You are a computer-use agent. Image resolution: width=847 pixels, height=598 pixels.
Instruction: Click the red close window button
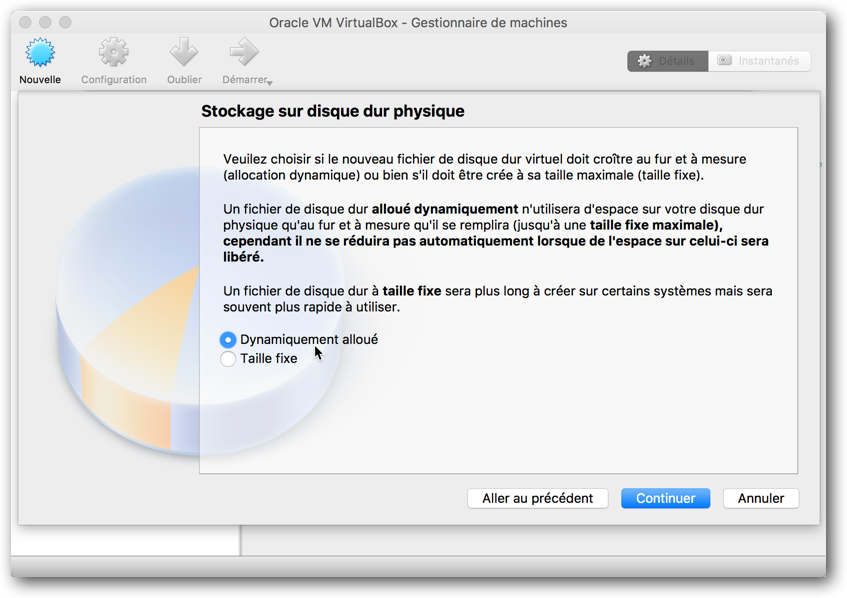coord(25,22)
